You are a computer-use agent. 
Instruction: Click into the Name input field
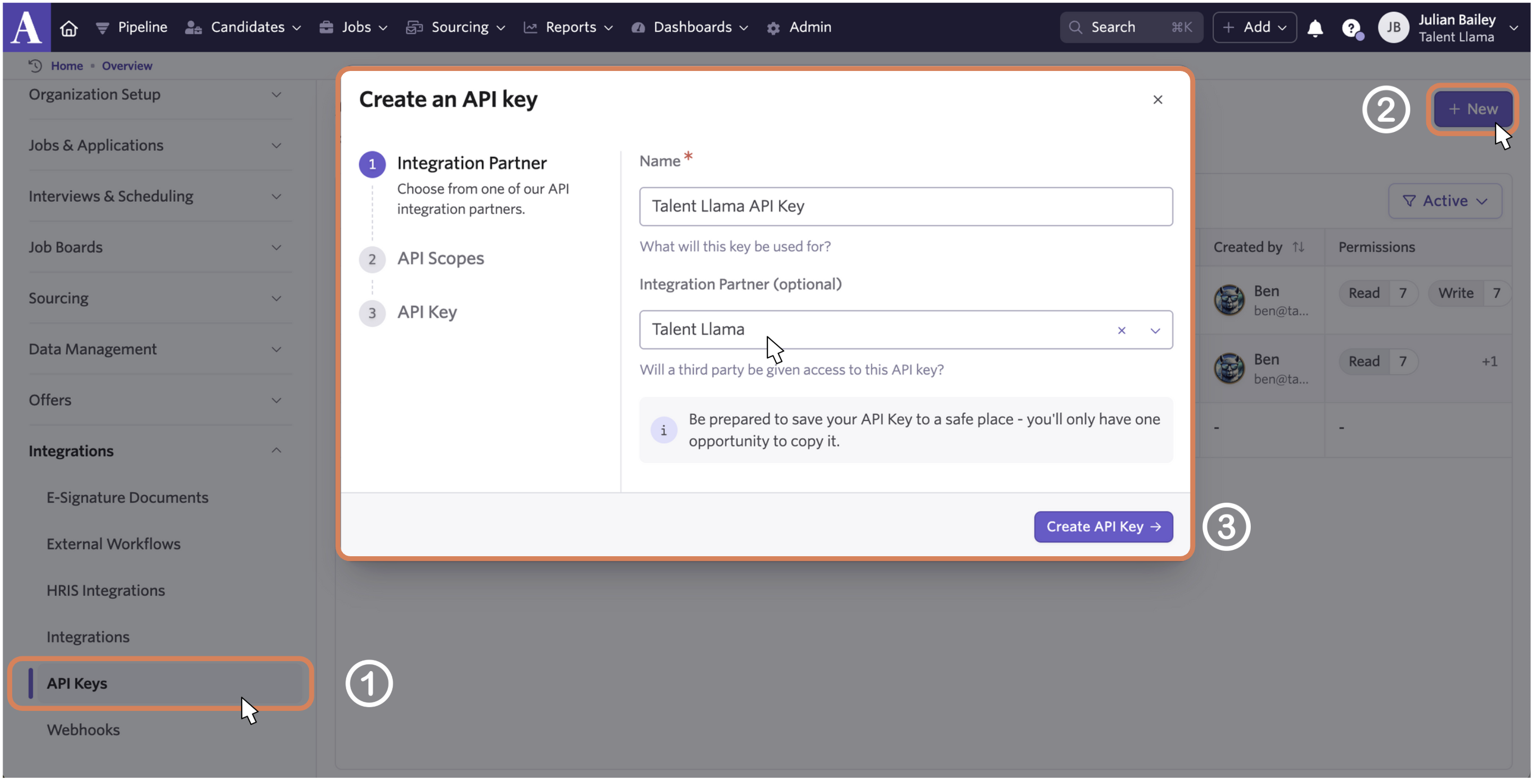click(905, 206)
